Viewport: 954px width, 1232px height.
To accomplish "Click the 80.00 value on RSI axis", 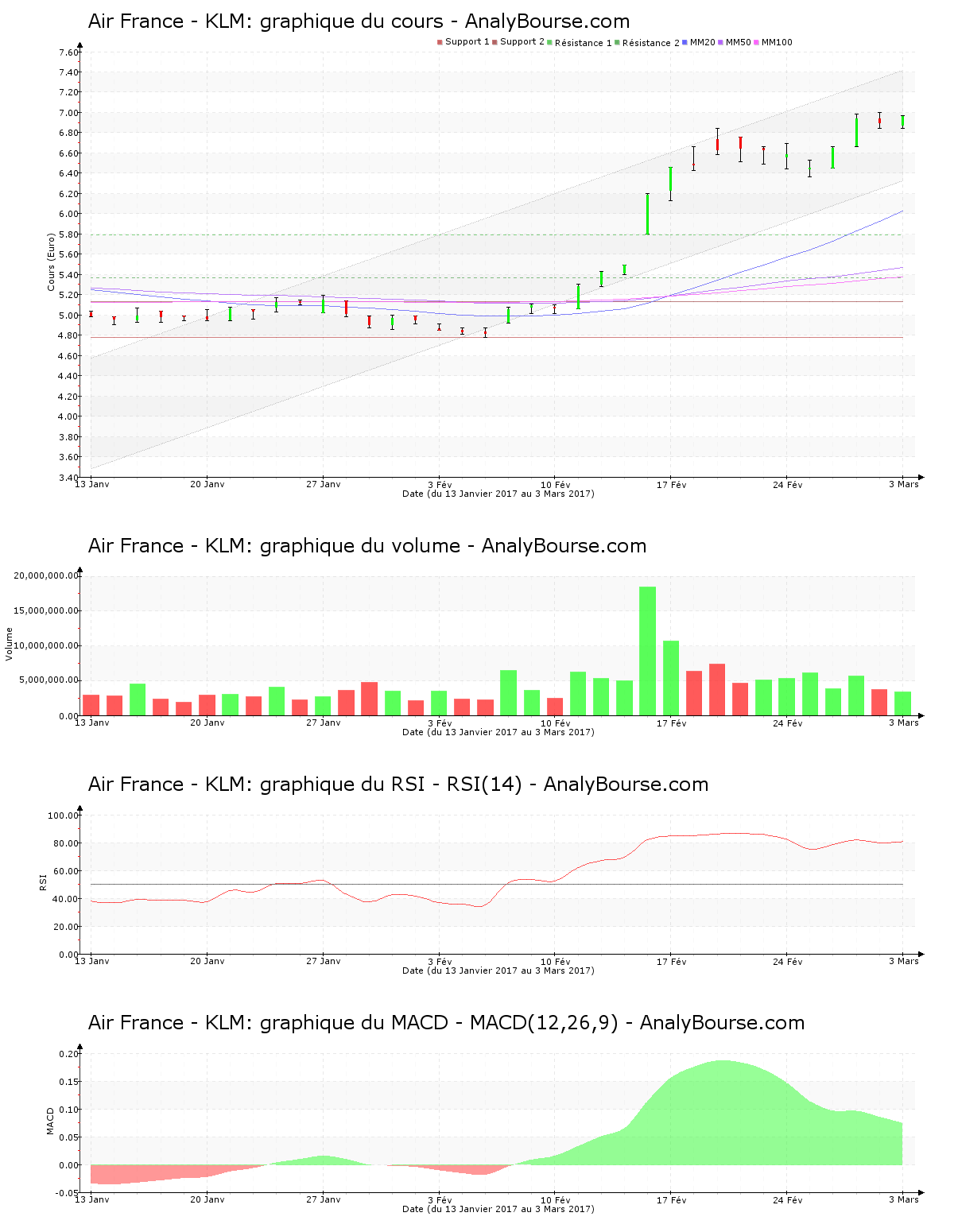I will 66,843.
